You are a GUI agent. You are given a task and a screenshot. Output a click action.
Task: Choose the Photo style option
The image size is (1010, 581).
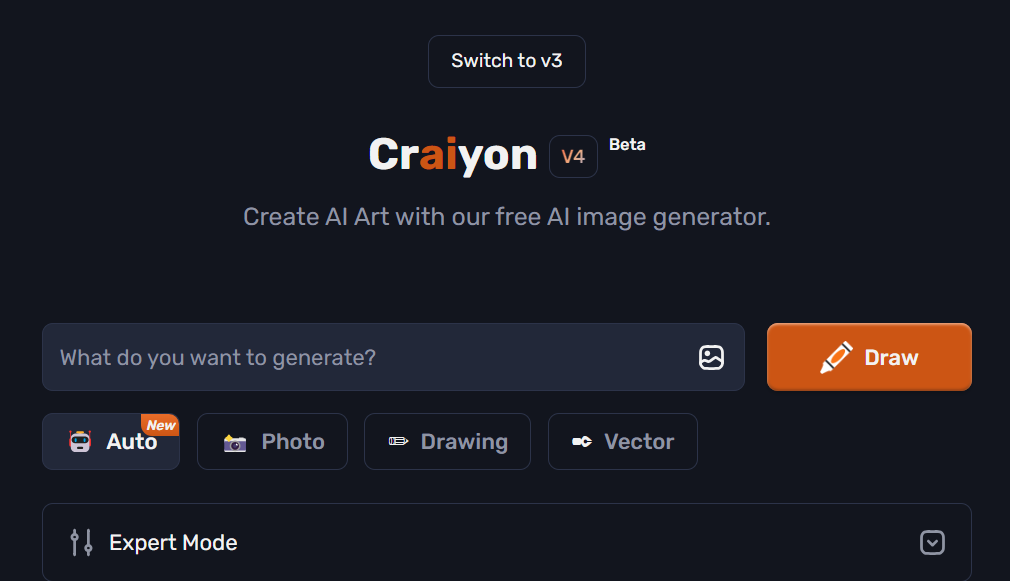coord(292,442)
